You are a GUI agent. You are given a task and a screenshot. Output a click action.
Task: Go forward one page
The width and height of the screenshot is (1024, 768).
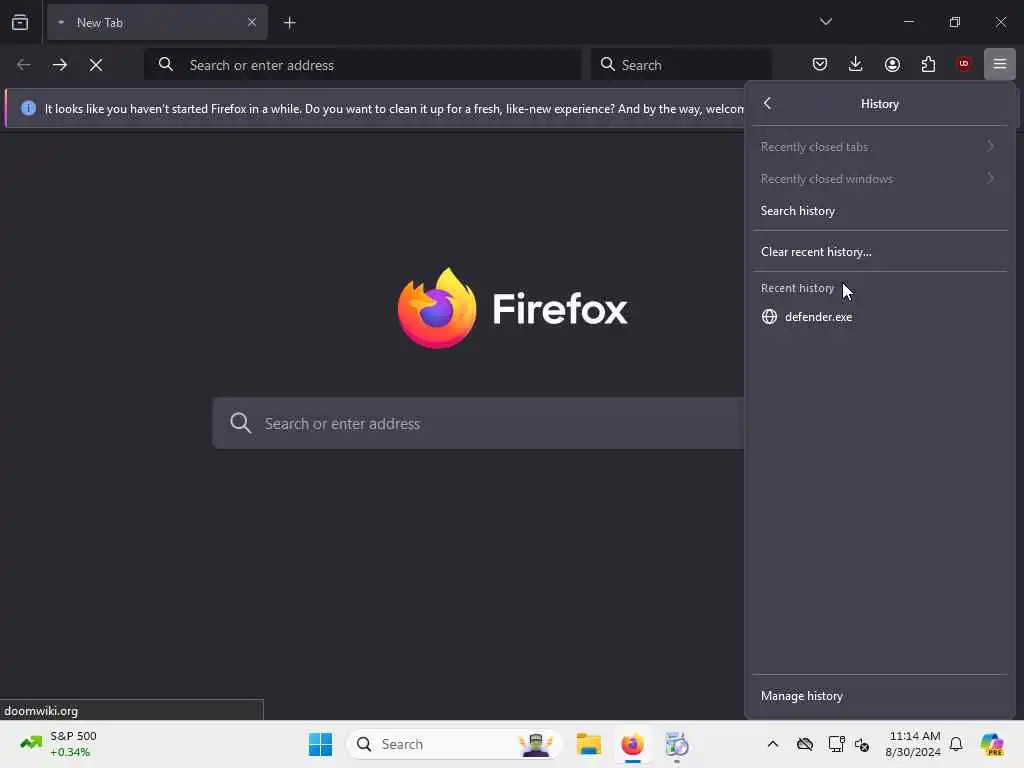tap(60, 65)
